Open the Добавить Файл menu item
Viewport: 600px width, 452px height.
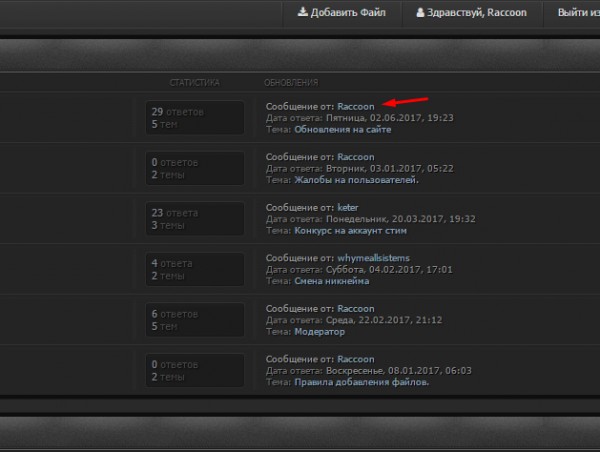point(342,13)
